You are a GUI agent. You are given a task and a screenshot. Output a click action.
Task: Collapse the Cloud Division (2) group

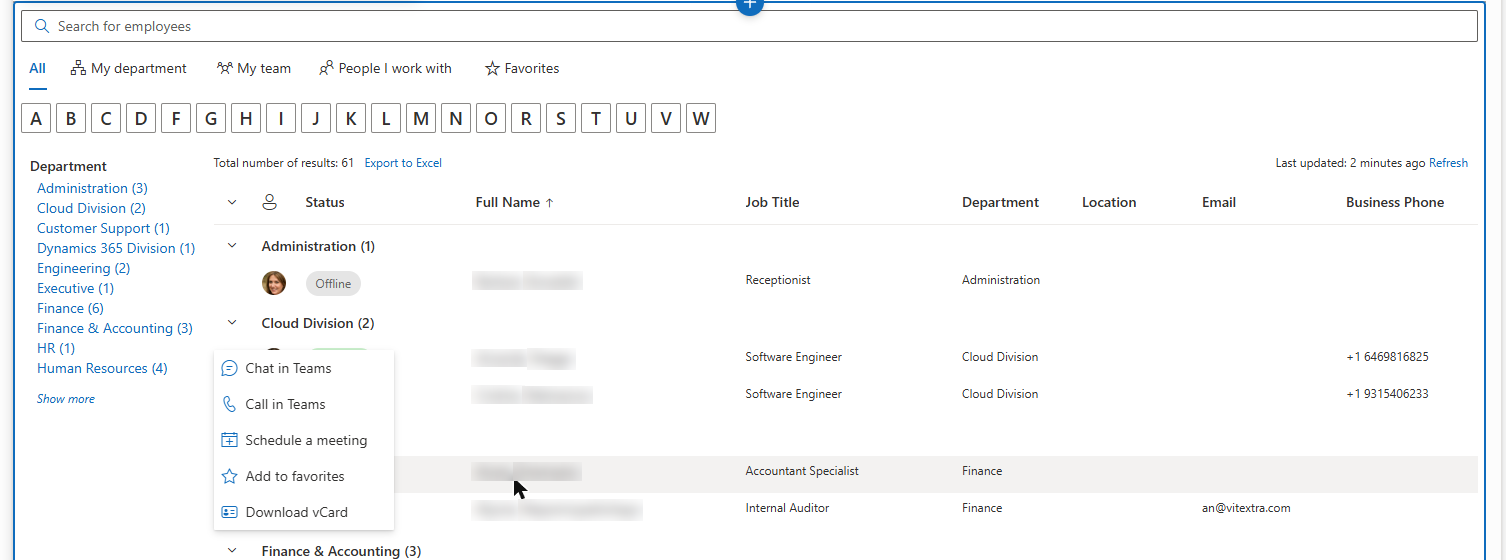232,323
